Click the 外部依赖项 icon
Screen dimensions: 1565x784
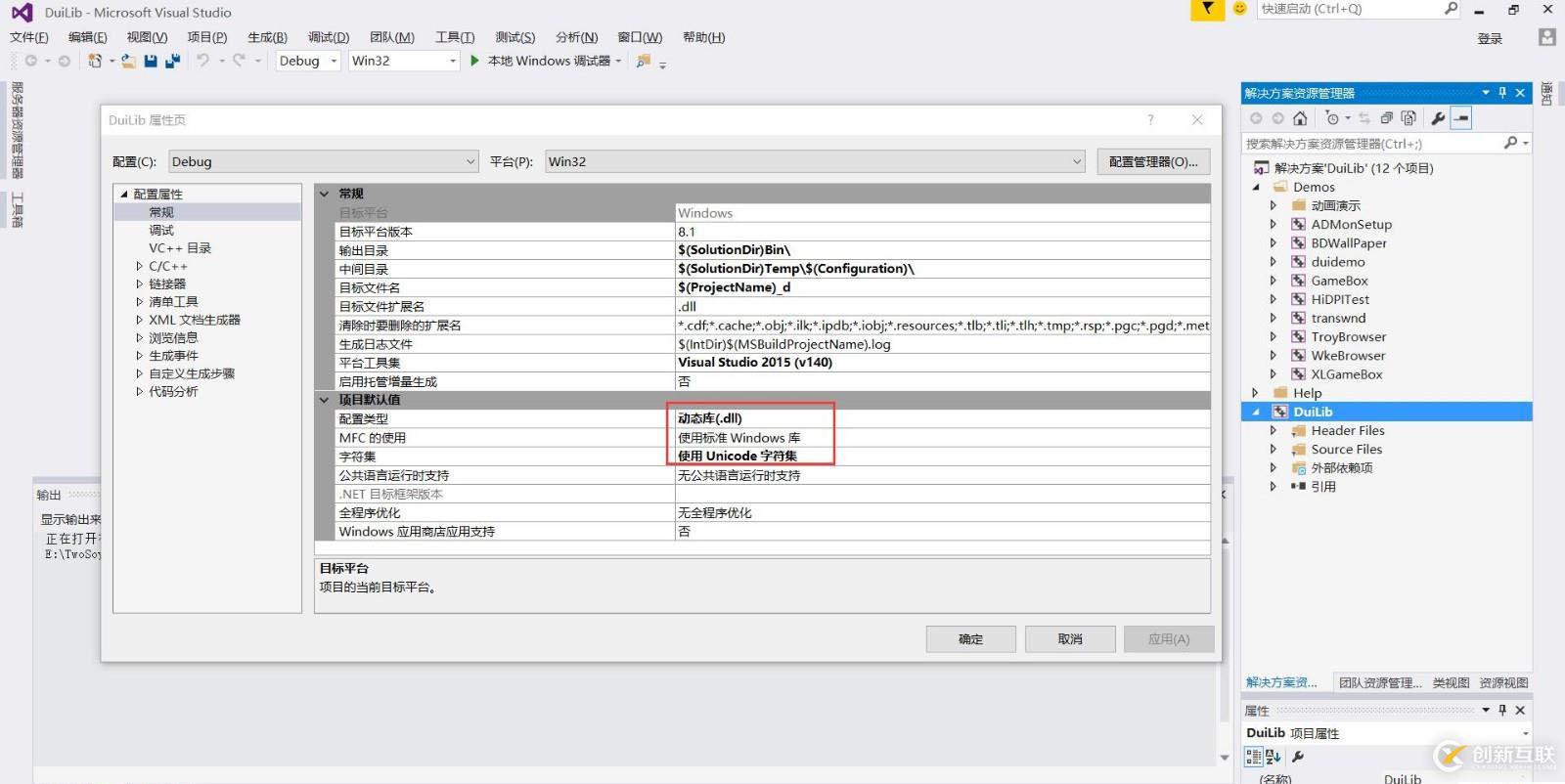(x=1299, y=468)
